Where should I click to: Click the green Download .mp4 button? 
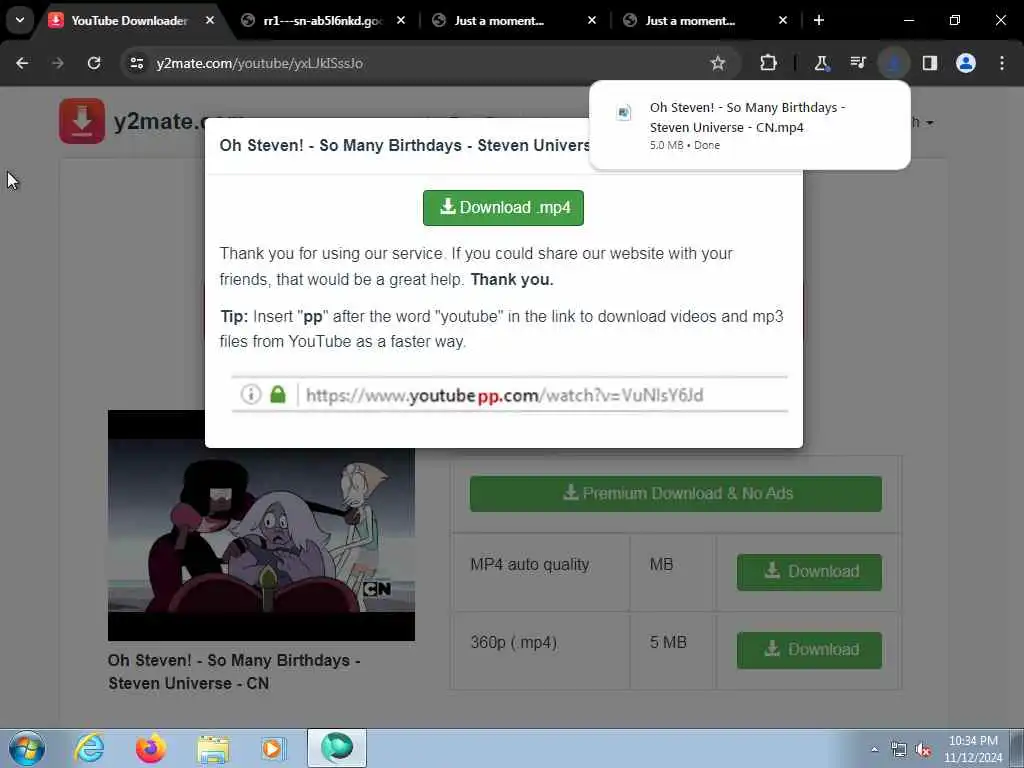click(x=503, y=208)
